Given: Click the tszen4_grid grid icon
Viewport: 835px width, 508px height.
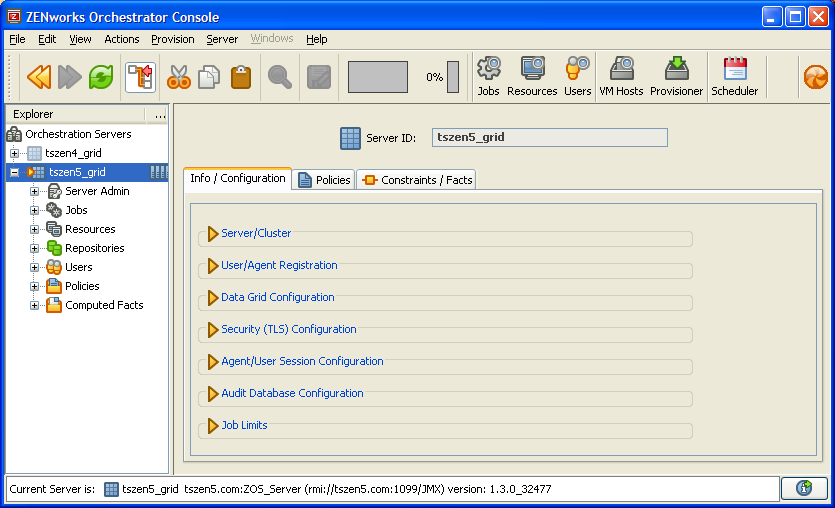Looking at the screenshot, I should coord(34,153).
